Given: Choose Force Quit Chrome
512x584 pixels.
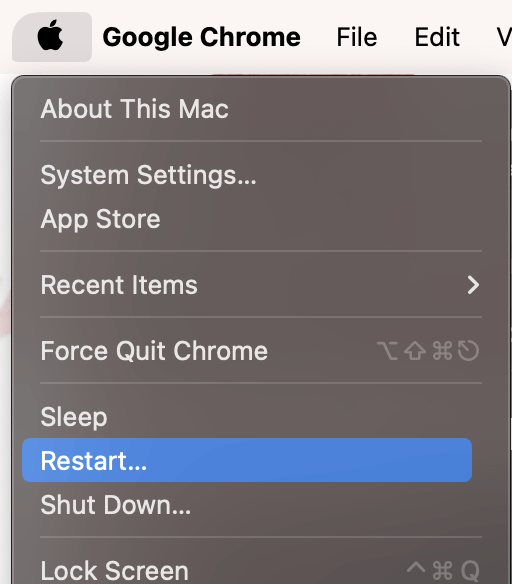Looking at the screenshot, I should pos(261,351).
